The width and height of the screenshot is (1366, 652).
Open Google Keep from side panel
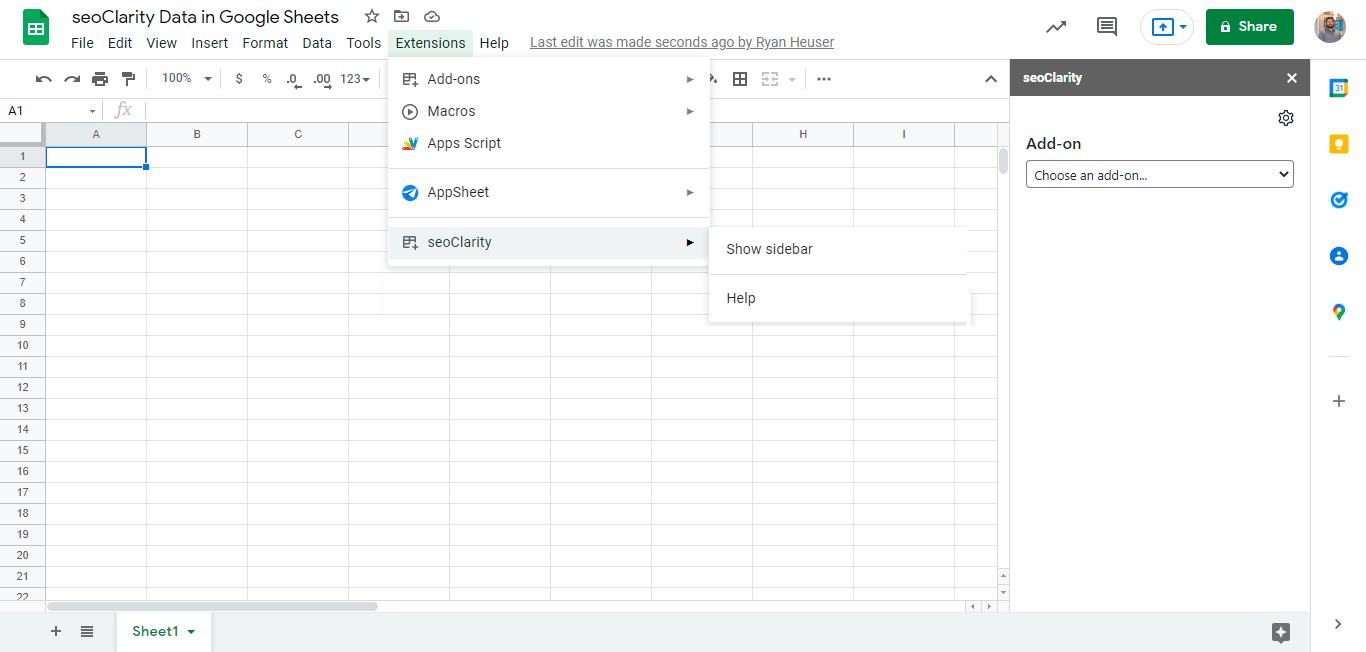pos(1339,144)
